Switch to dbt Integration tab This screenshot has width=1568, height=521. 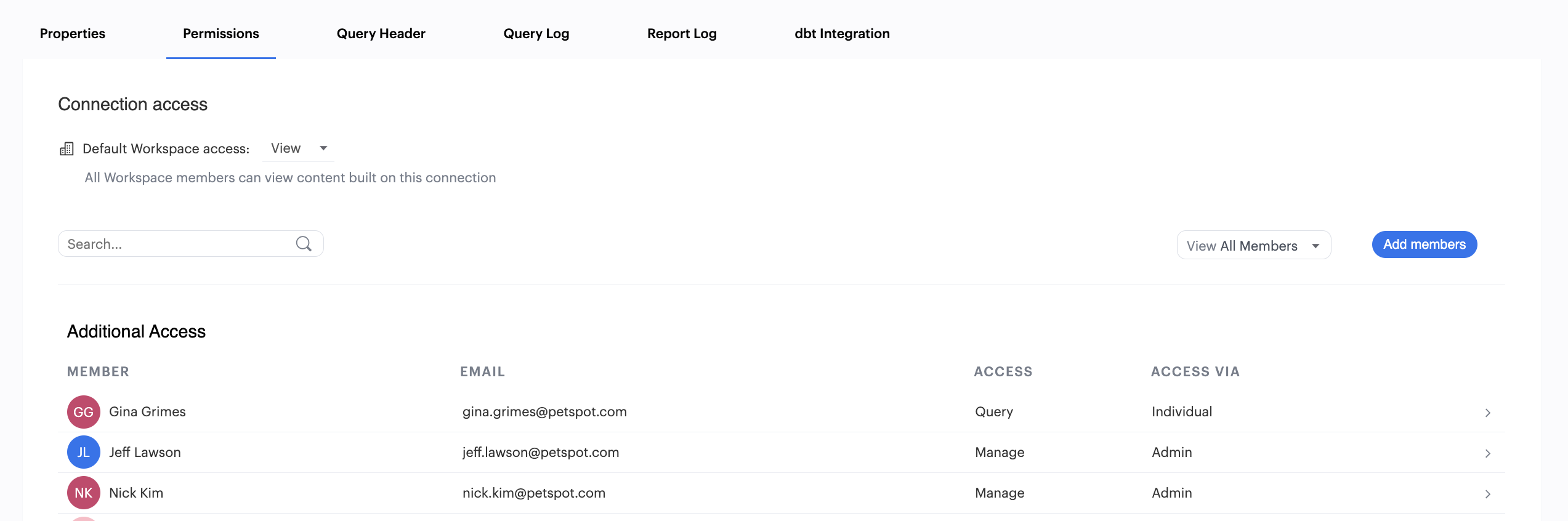[x=842, y=33]
